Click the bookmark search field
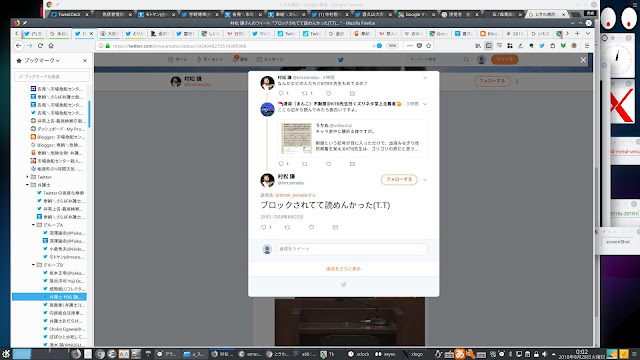640x360 pixels. (x=52, y=76)
